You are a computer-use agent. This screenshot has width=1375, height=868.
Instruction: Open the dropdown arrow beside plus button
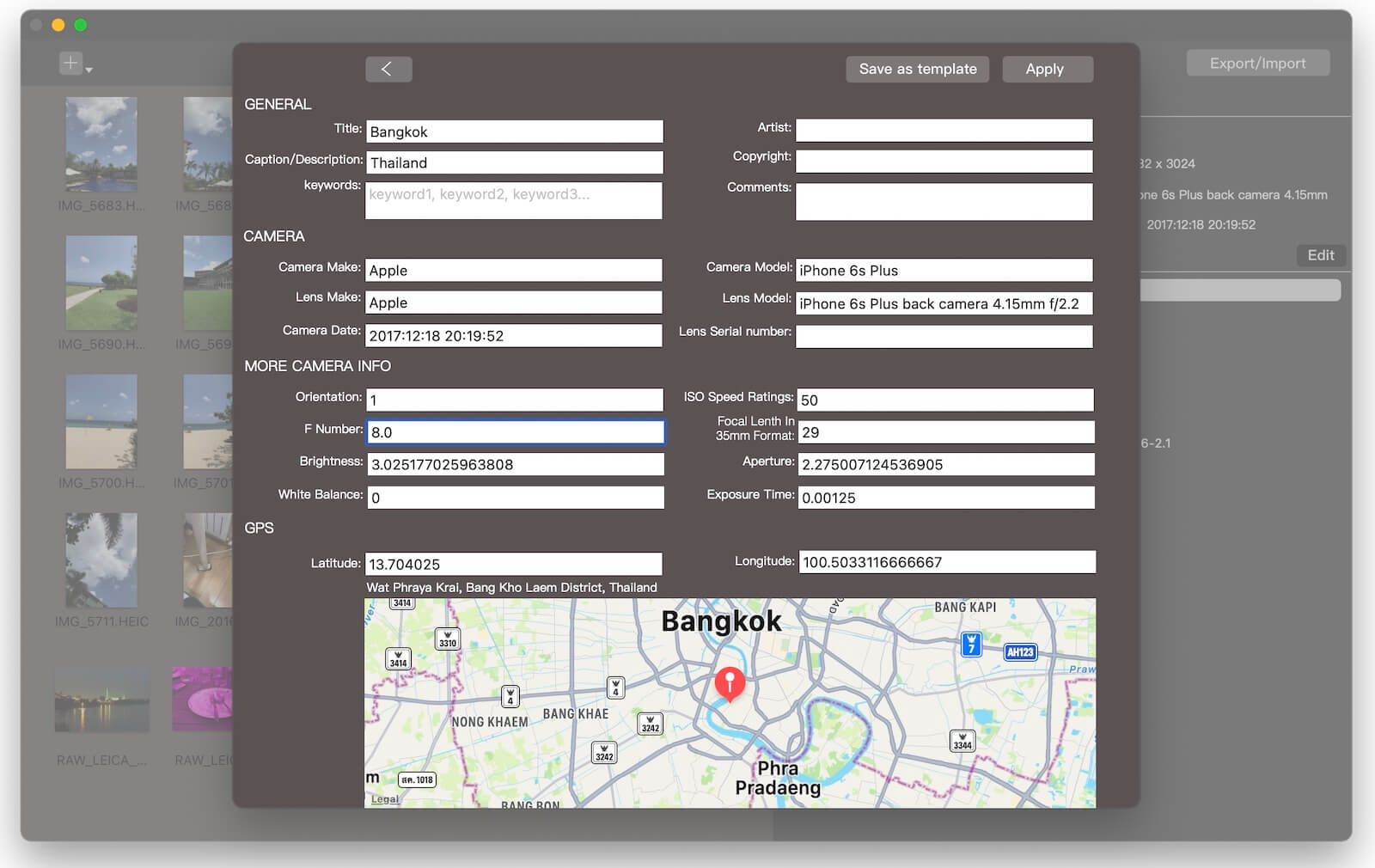[x=89, y=69]
